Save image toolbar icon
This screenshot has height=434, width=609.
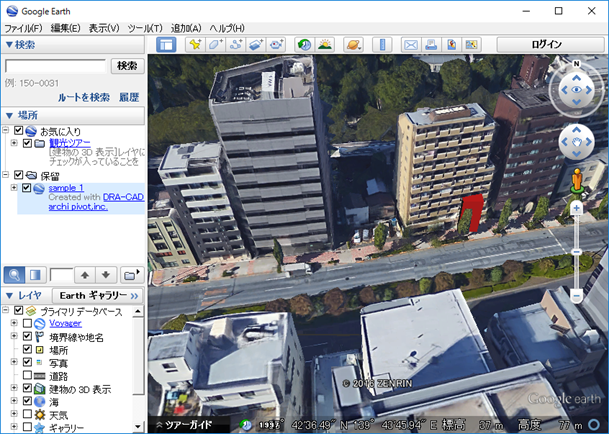click(451, 45)
